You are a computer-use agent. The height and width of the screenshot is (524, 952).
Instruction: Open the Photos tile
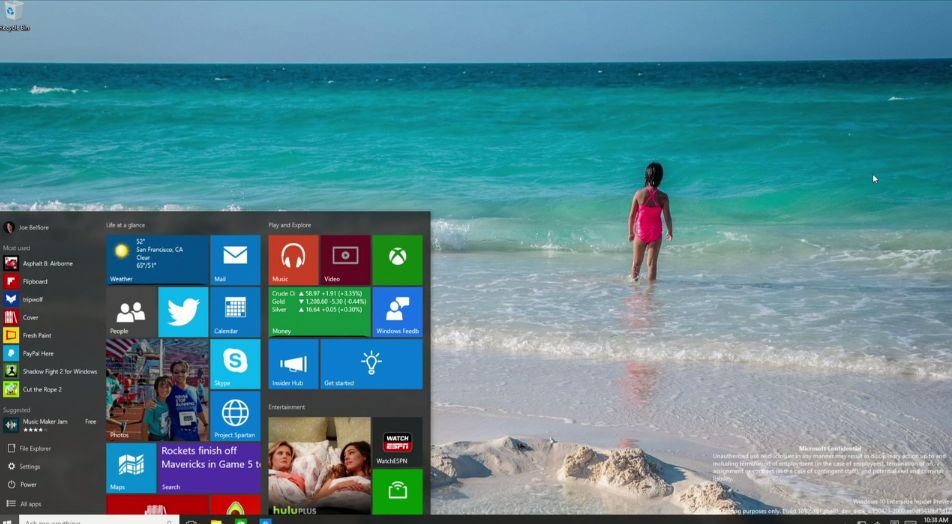coord(158,390)
